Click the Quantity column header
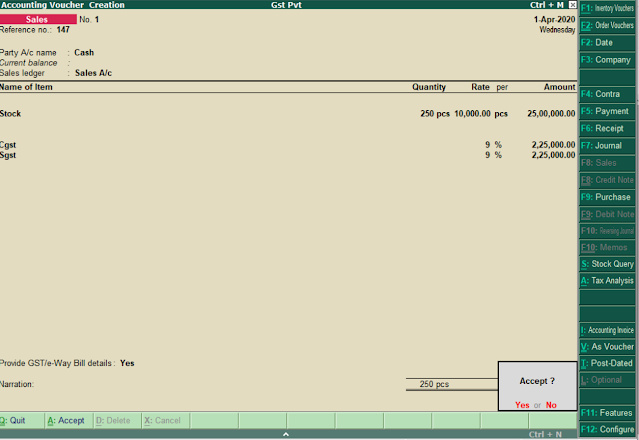Viewport: 639px width, 440px height. tap(429, 87)
